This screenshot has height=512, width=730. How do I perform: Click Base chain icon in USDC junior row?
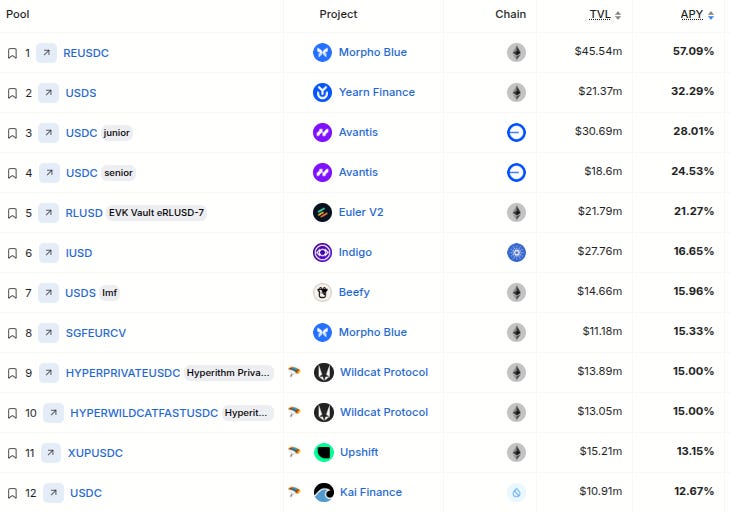[516, 133]
